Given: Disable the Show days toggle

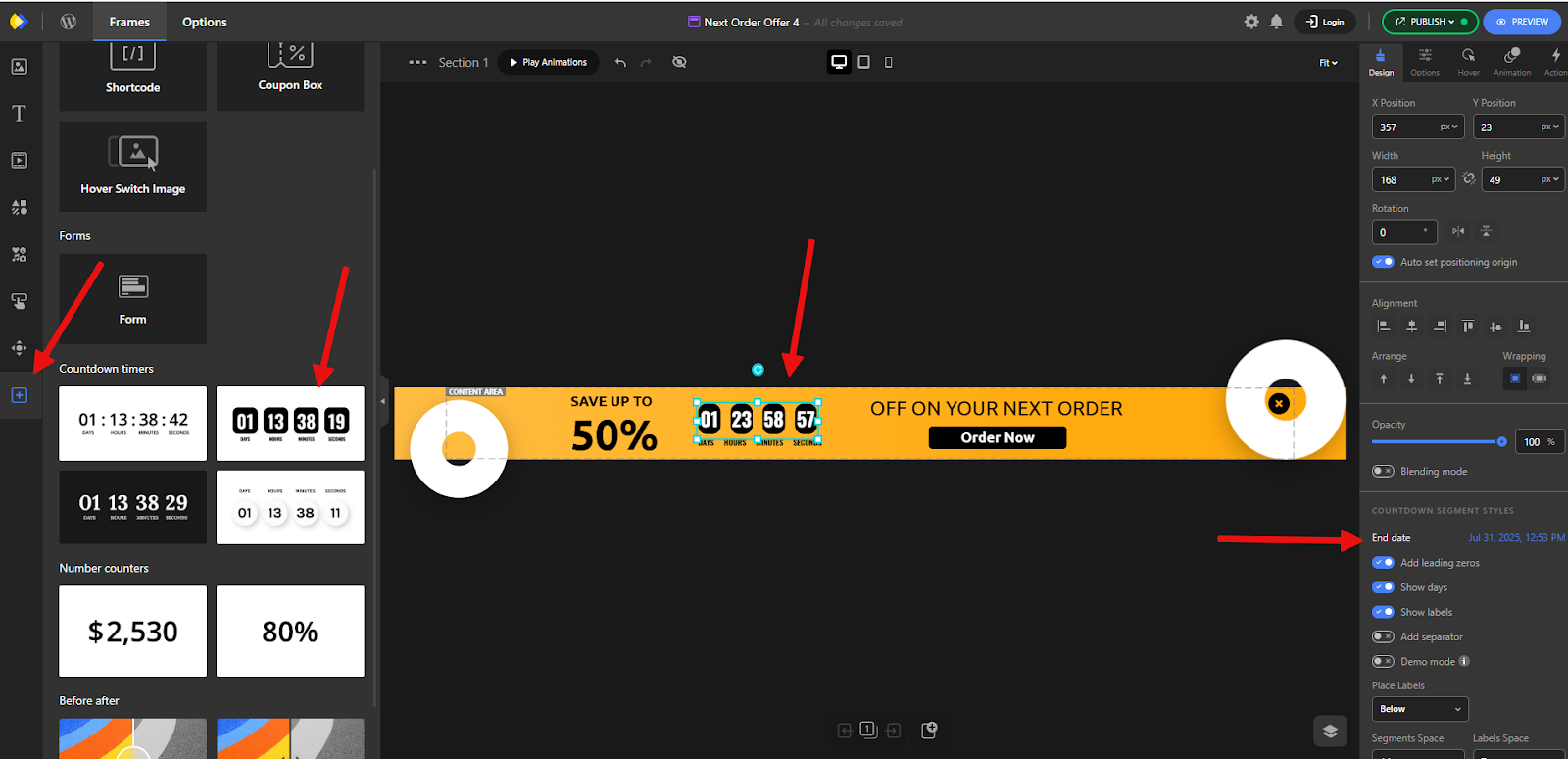Looking at the screenshot, I should click(x=1383, y=587).
